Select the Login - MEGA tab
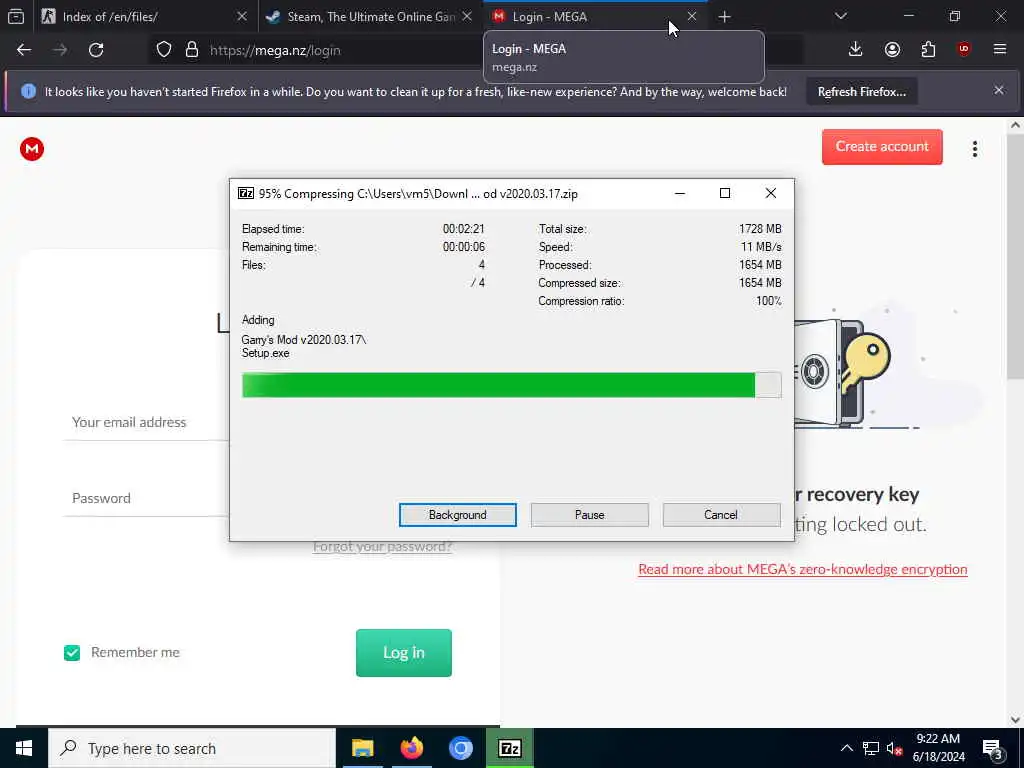Screen dimensions: 1024x768 point(596,16)
